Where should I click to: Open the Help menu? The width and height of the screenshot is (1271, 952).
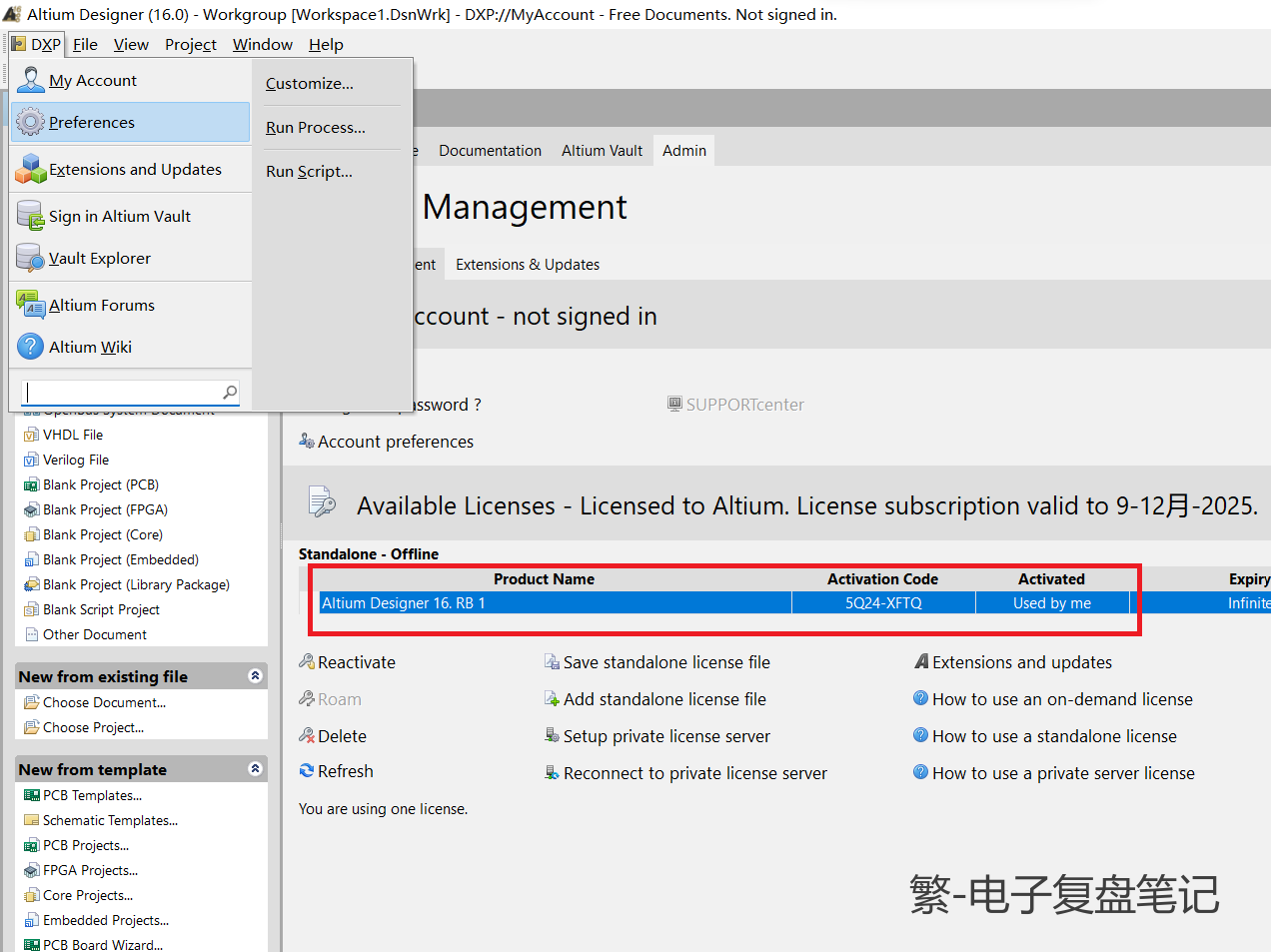point(326,44)
